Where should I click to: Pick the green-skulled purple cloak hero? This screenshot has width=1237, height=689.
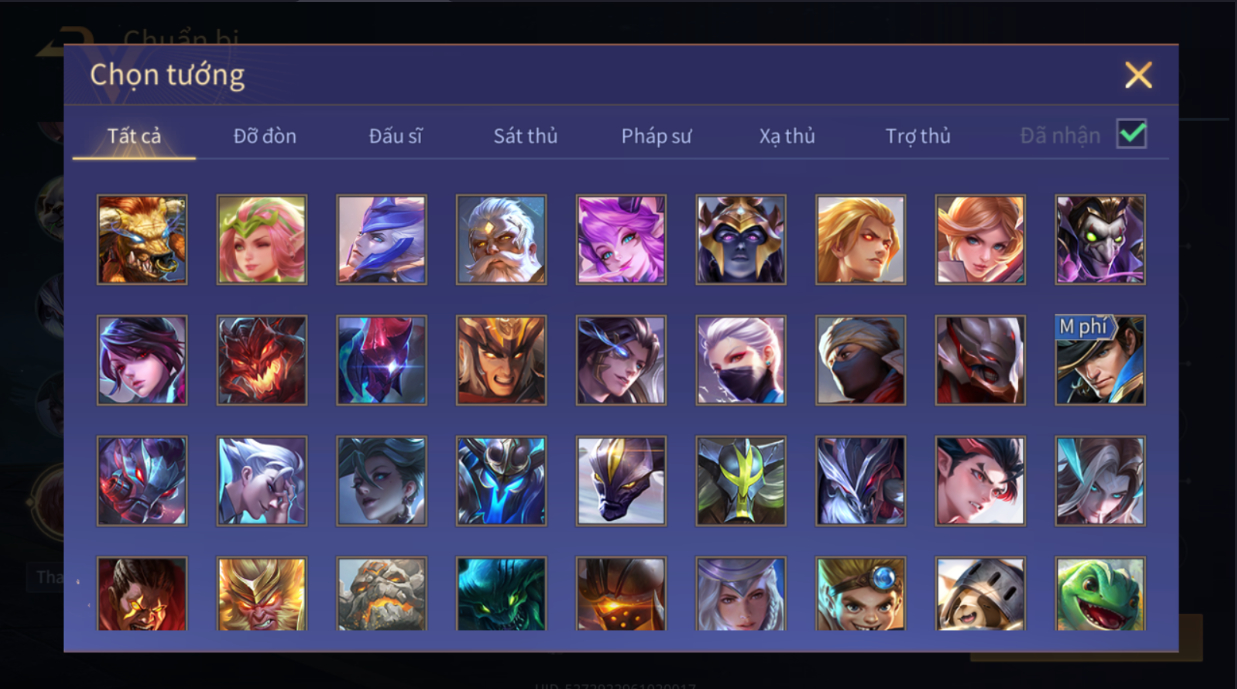[1100, 240]
